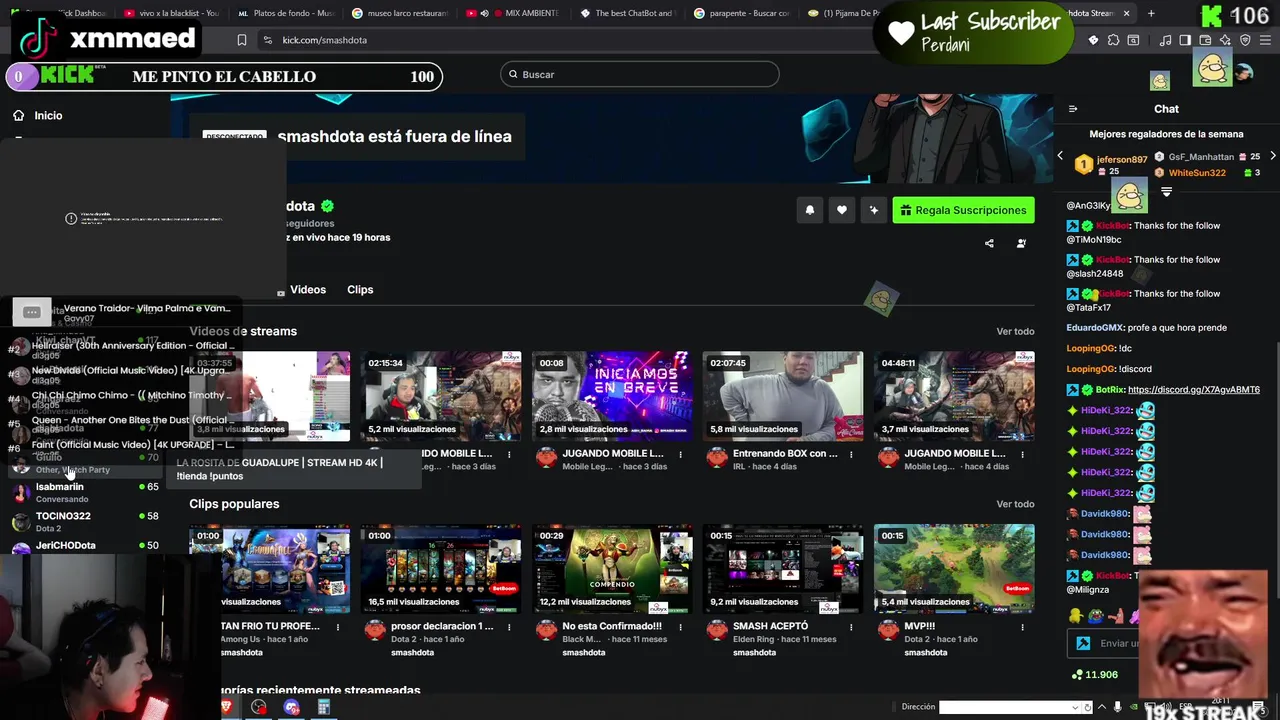1280x720 pixels.
Task: Open options for SMASH ACEPTÓ clip
Action: coord(851,627)
